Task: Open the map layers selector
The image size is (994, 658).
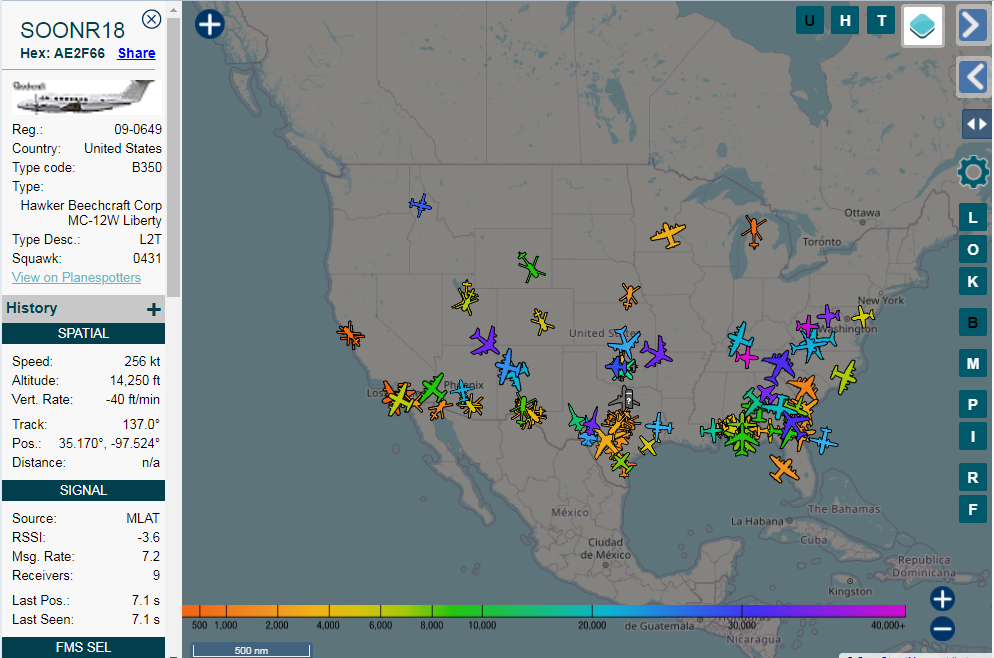Action: click(x=922, y=26)
